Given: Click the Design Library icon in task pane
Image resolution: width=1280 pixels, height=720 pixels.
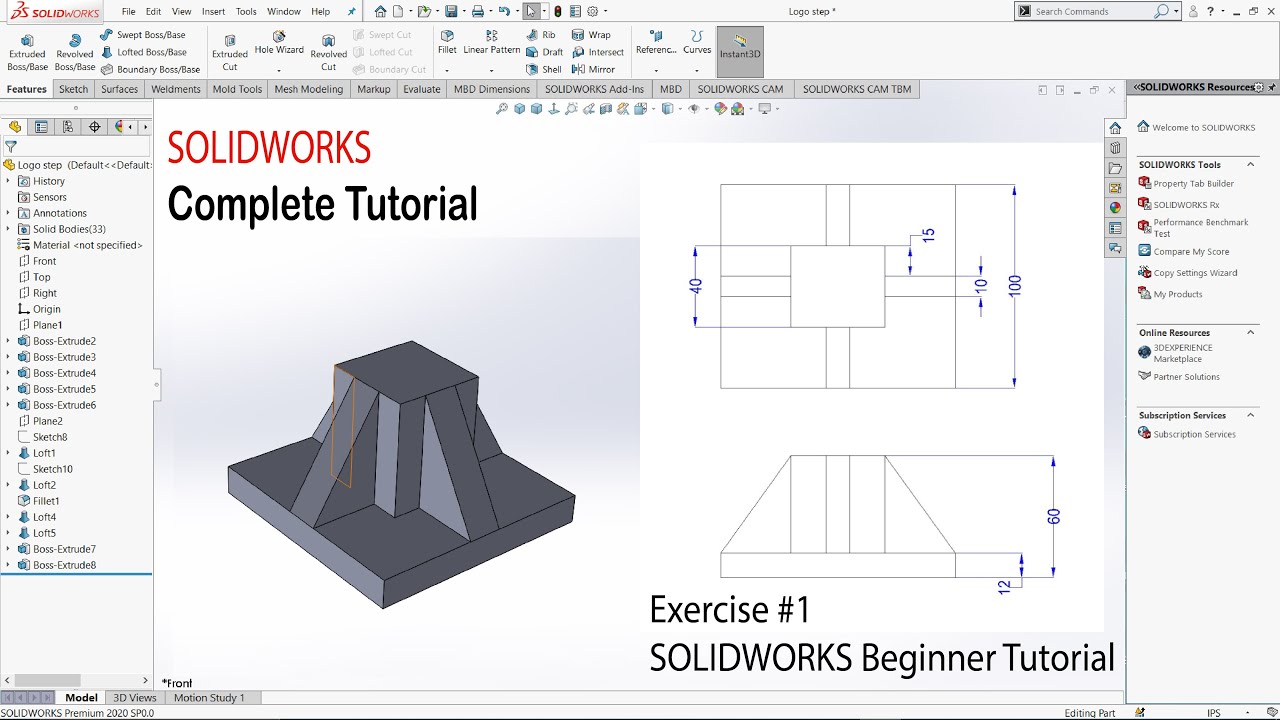Looking at the screenshot, I should click(1115, 148).
